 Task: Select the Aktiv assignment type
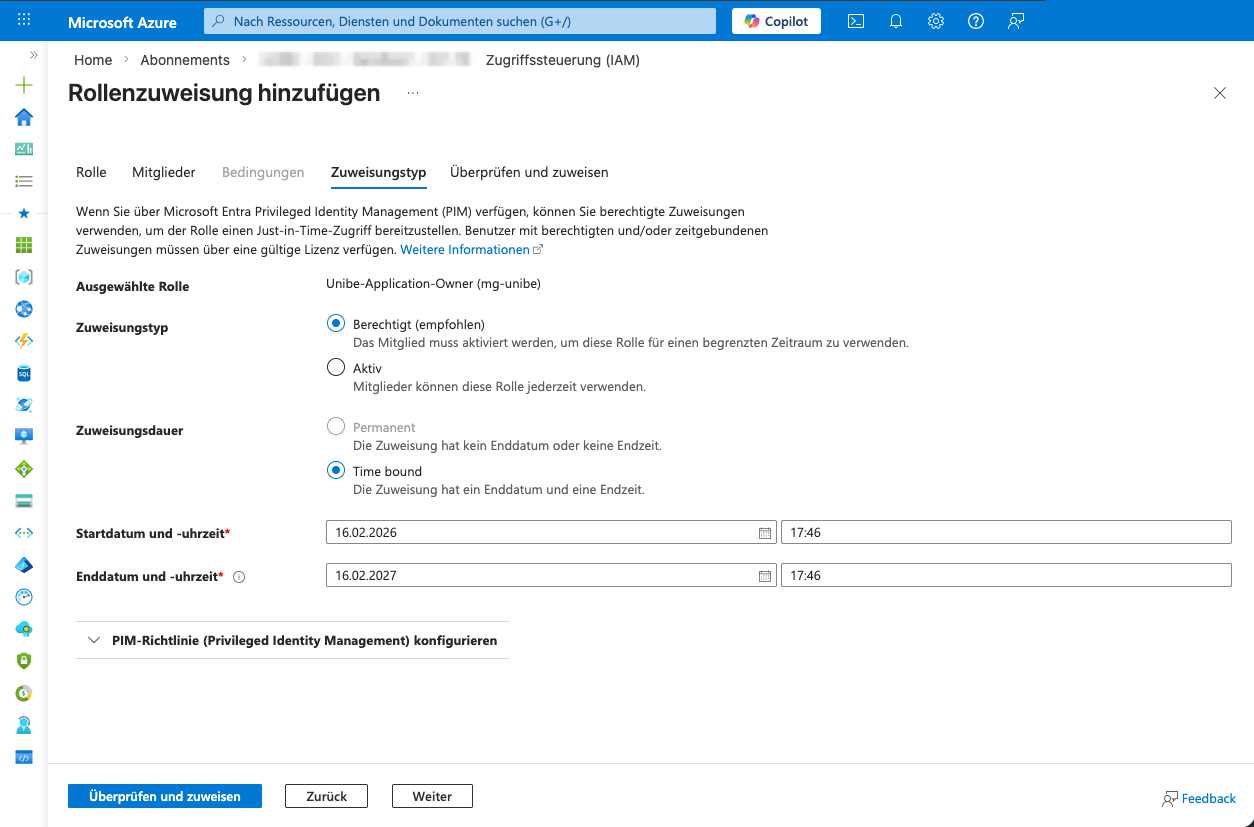pos(336,368)
